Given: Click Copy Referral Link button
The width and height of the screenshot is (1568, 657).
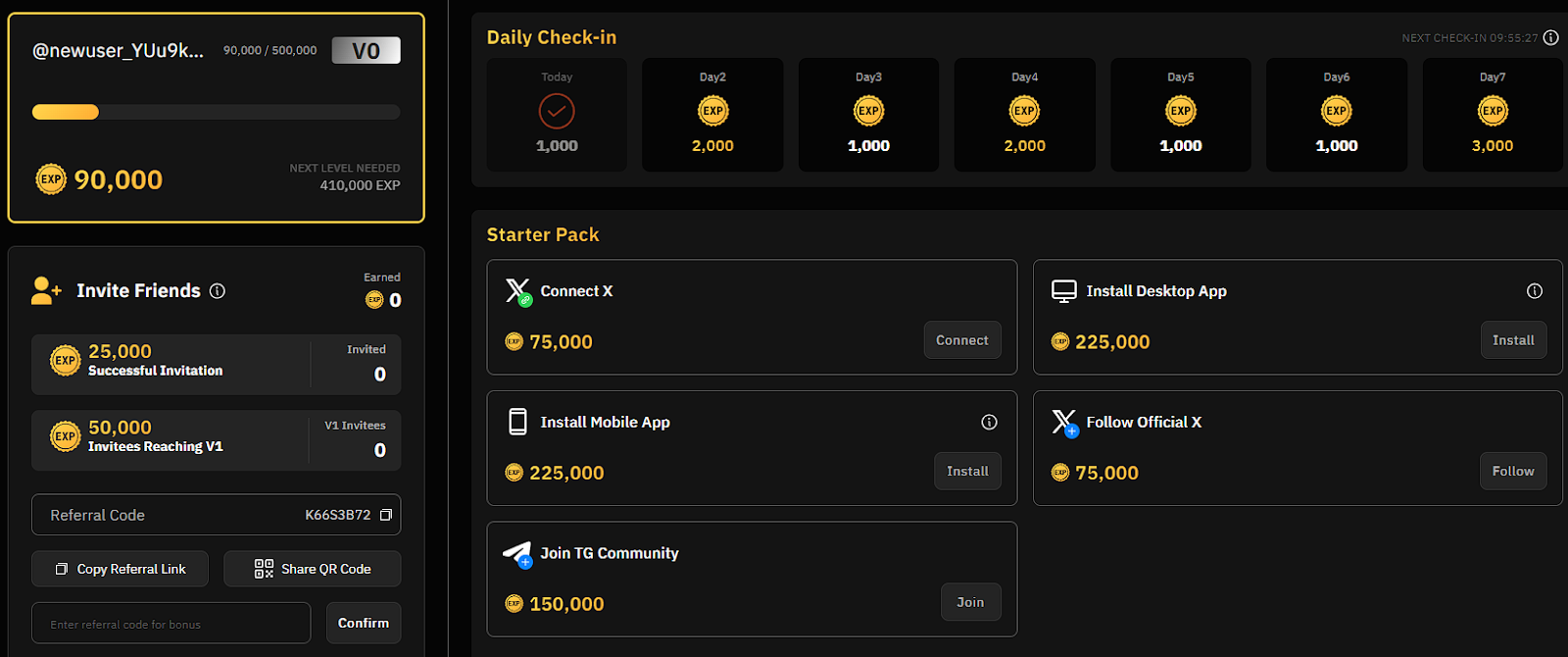Looking at the screenshot, I should 120,569.
